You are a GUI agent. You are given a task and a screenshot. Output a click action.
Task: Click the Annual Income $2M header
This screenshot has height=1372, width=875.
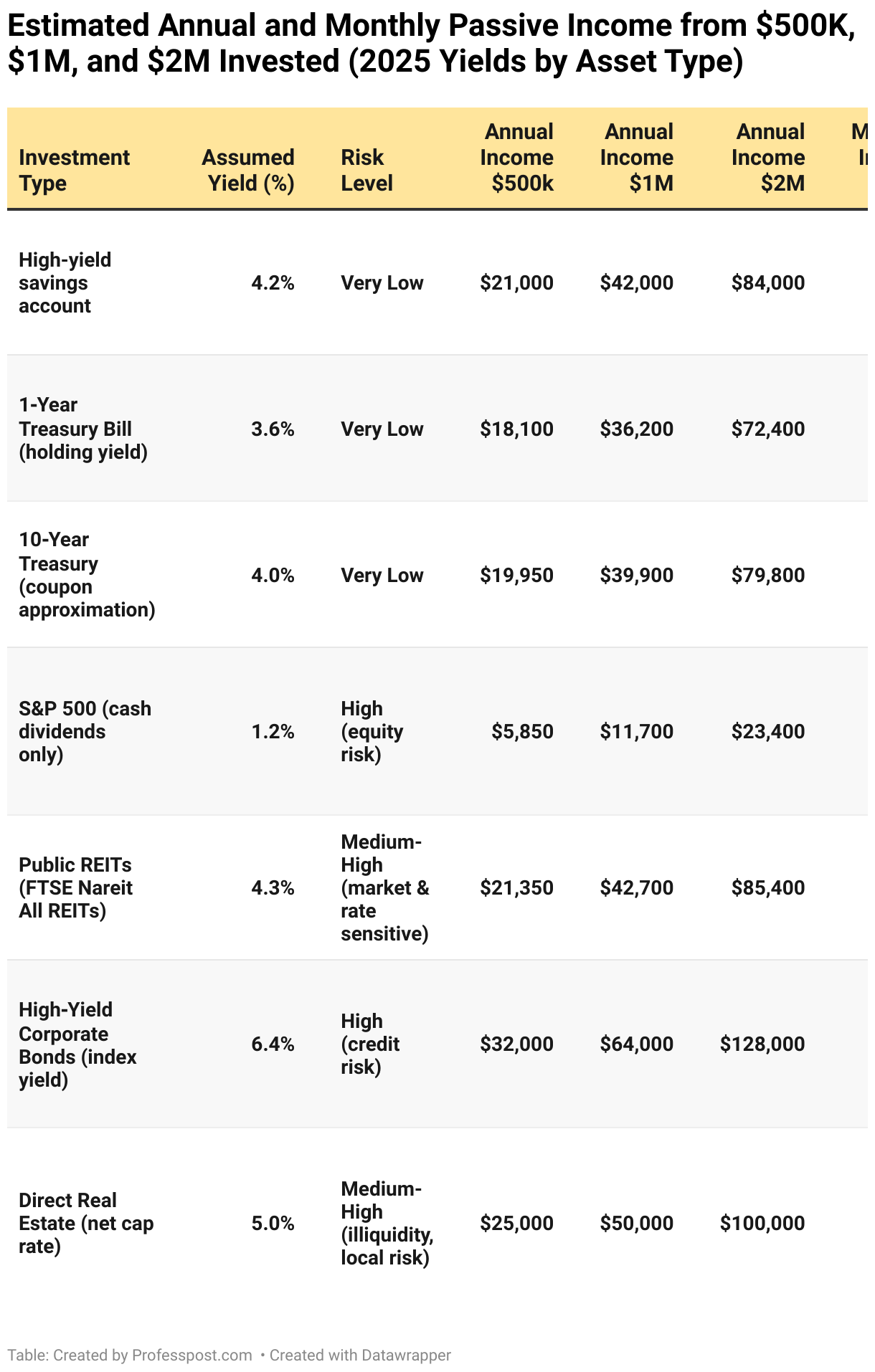coord(768,157)
